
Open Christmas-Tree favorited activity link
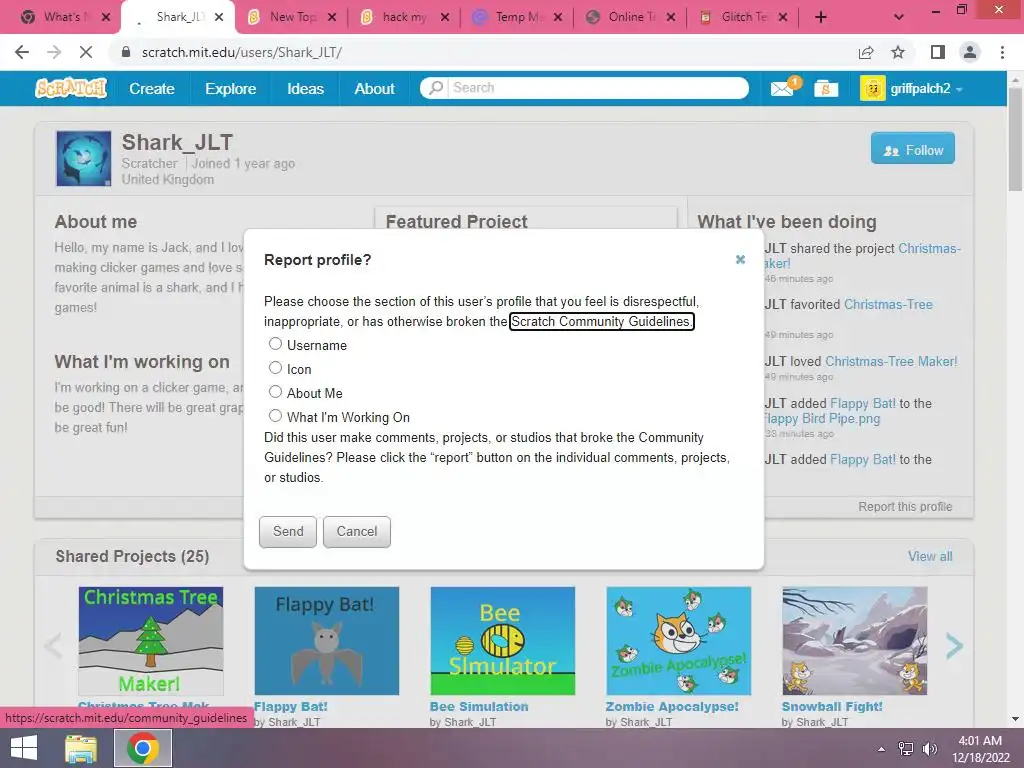pos(888,304)
